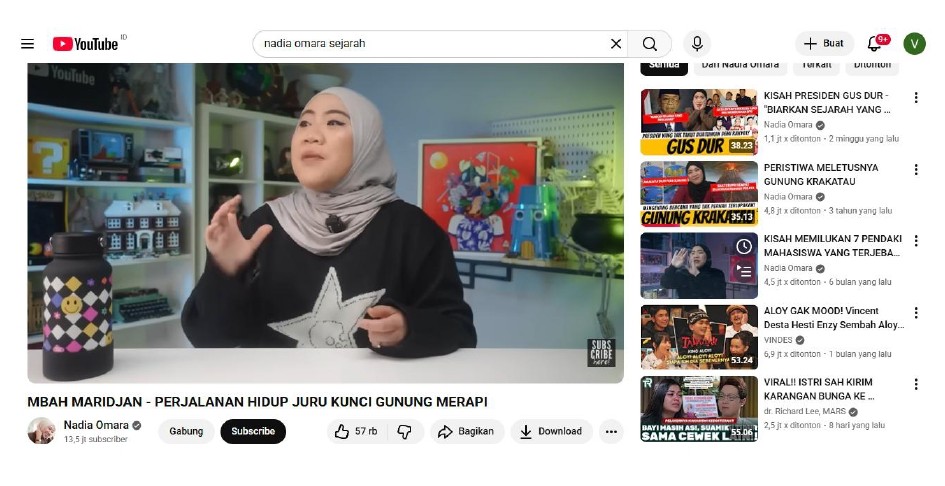This screenshot has height=486, width=945.
Task: Open title ALOY GAK MOOD! Vincent
Action: coord(834,318)
